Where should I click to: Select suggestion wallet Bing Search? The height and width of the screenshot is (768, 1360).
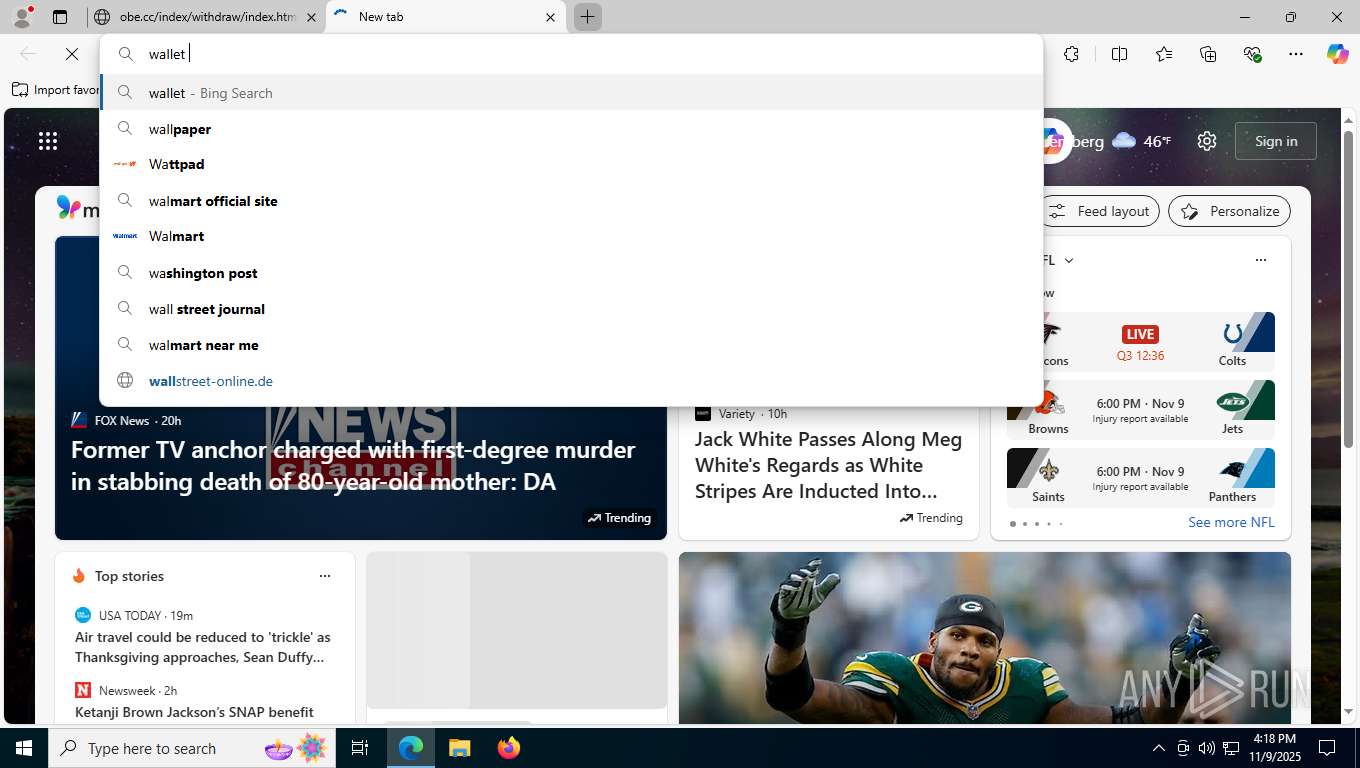click(571, 93)
